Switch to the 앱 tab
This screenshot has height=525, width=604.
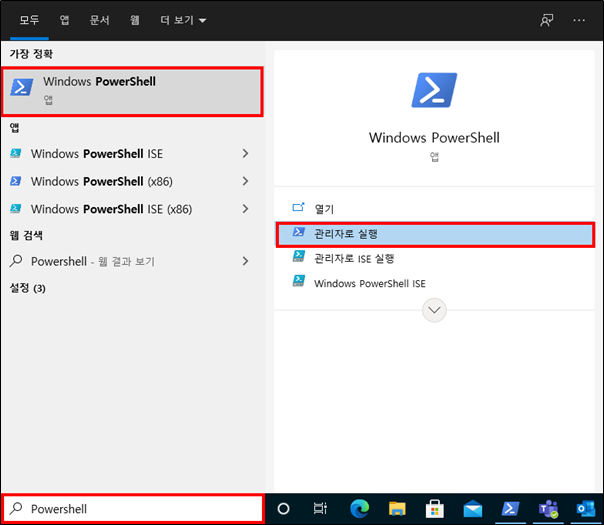(x=64, y=20)
